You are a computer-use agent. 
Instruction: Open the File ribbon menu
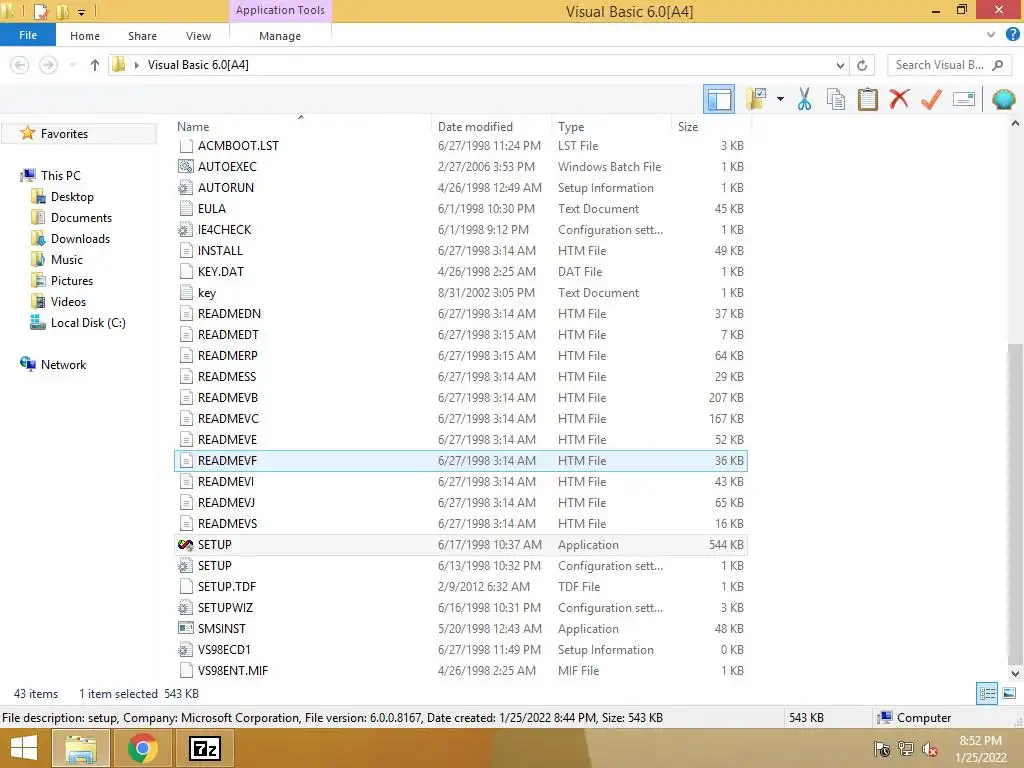click(x=27, y=35)
